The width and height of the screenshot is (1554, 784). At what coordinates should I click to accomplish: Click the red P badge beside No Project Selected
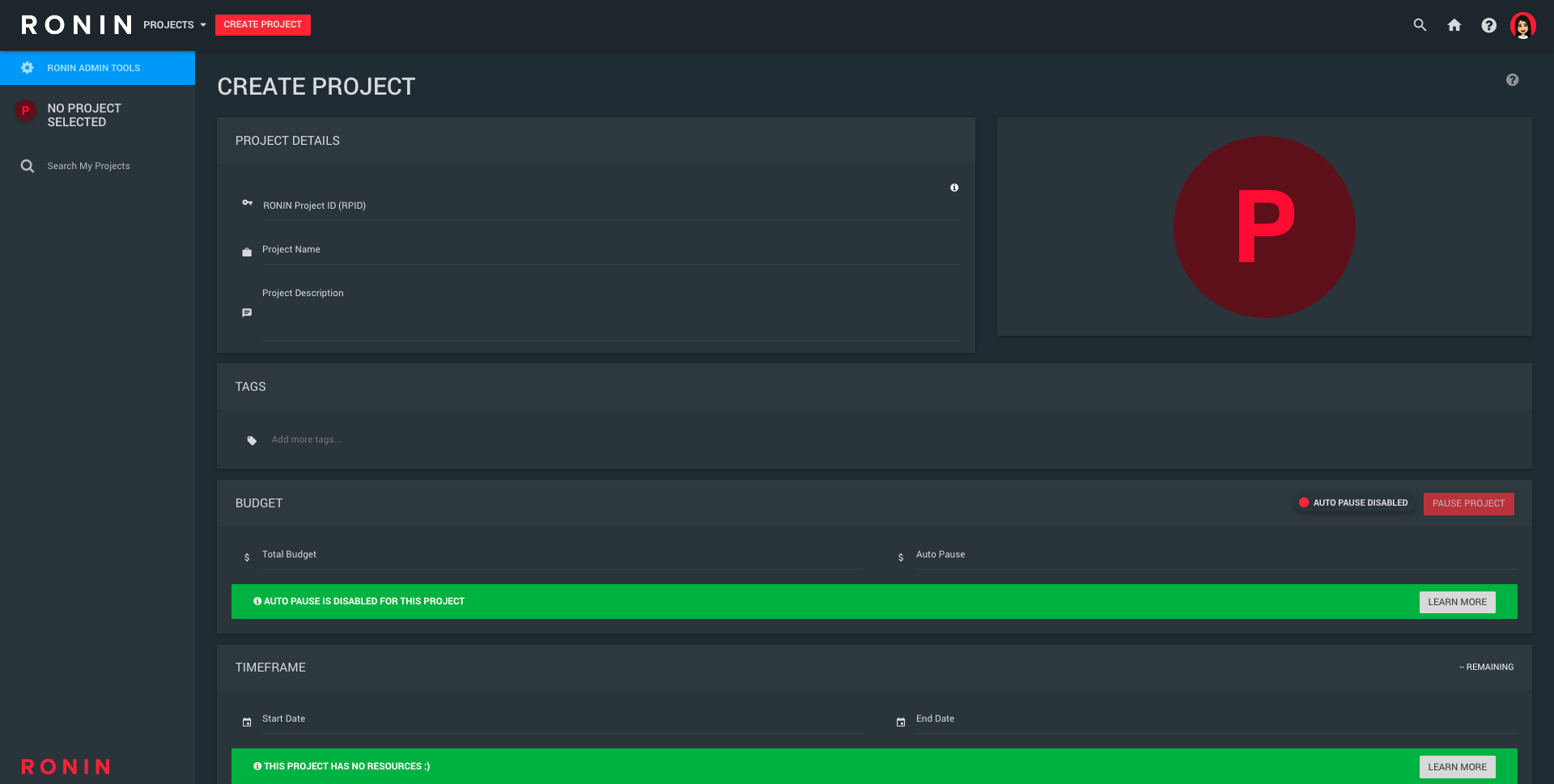click(25, 111)
